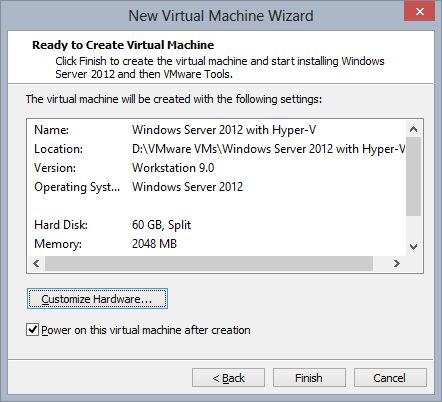This screenshot has width=442, height=402.
Task: Select the Version value 'Workstation 9.0'
Action: [x=173, y=168]
